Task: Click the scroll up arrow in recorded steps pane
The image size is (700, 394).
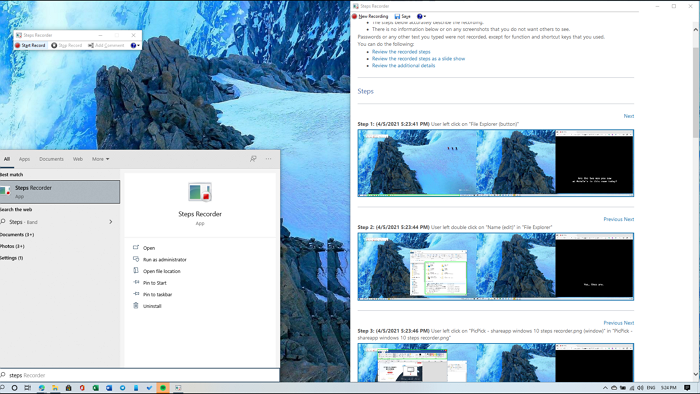Action: point(696,29)
